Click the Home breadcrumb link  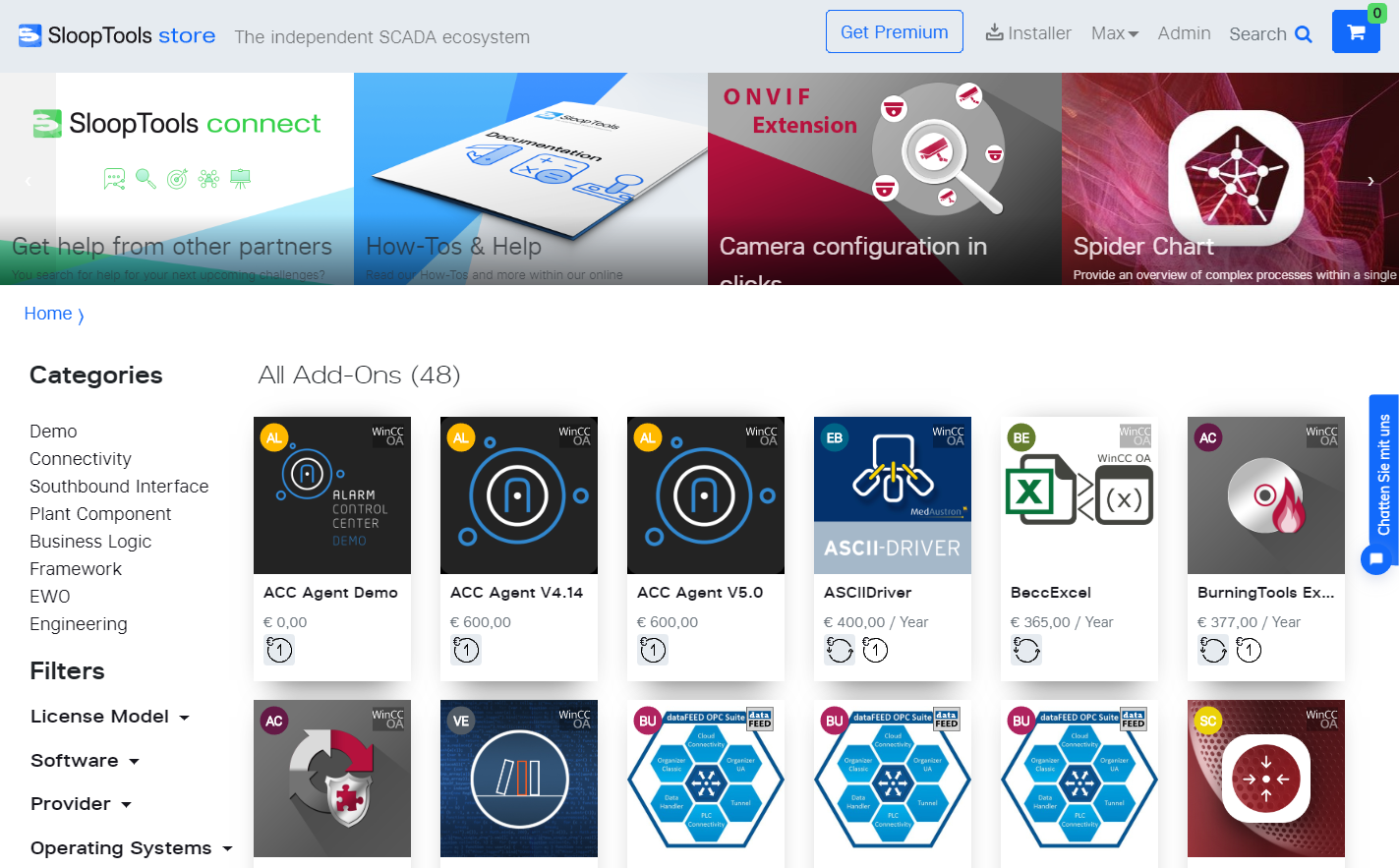(x=48, y=314)
